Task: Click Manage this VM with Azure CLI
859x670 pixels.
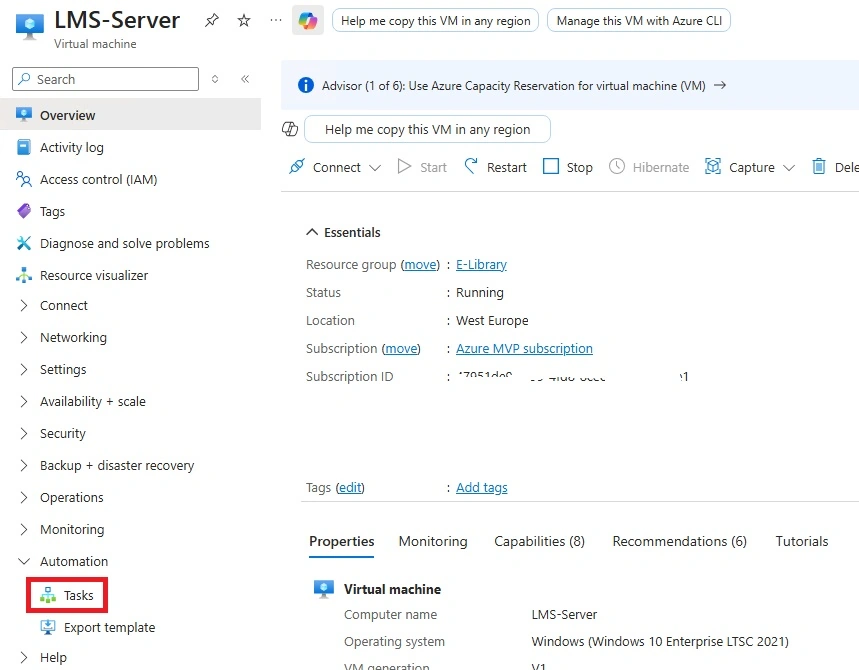Action: (639, 21)
